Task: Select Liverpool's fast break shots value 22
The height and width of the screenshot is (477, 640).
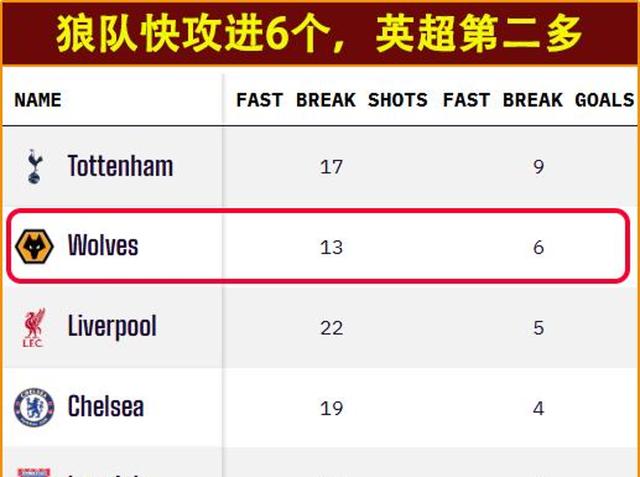Action: 331,328
